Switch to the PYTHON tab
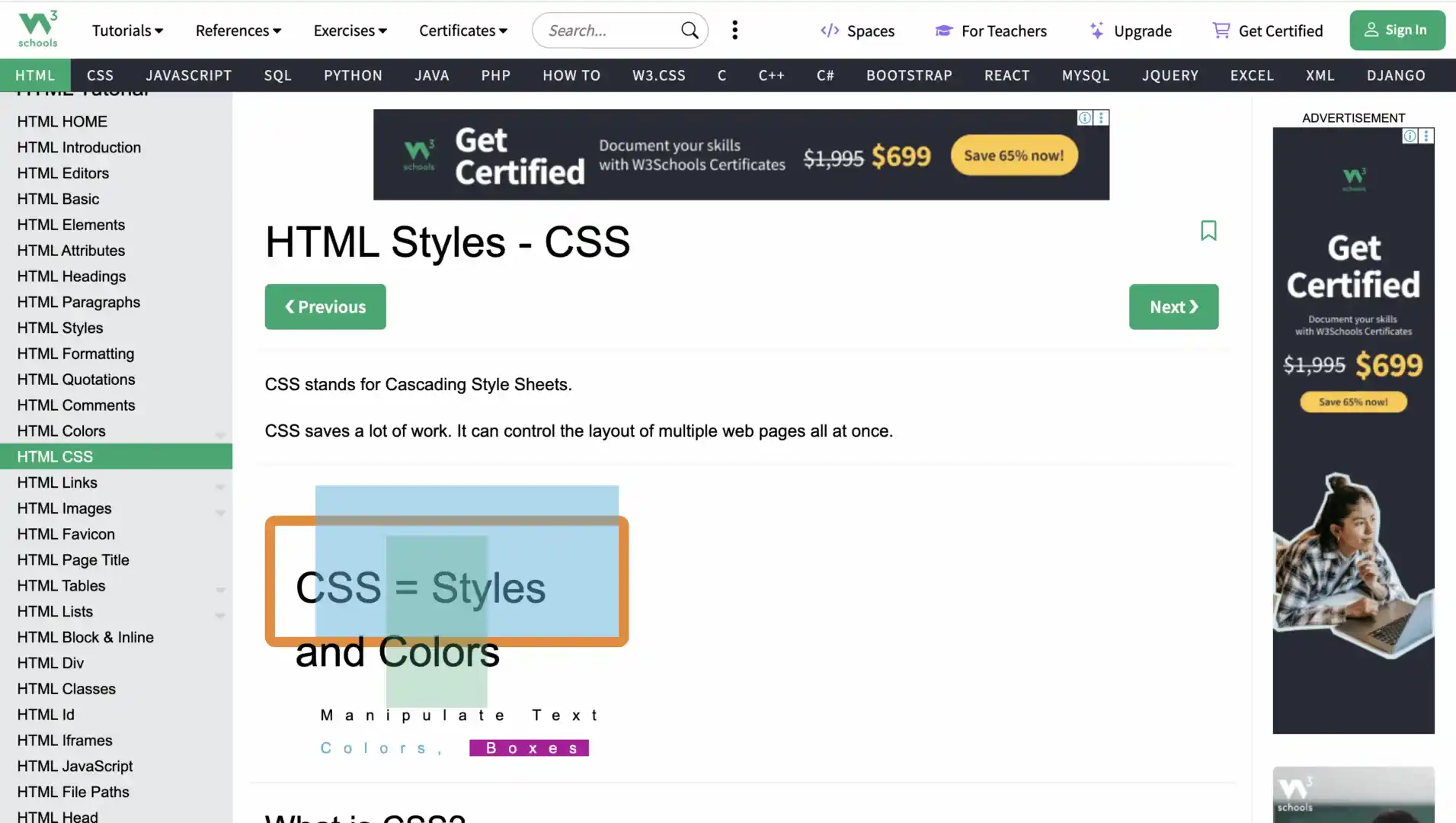The width and height of the screenshot is (1456, 823). [x=354, y=75]
